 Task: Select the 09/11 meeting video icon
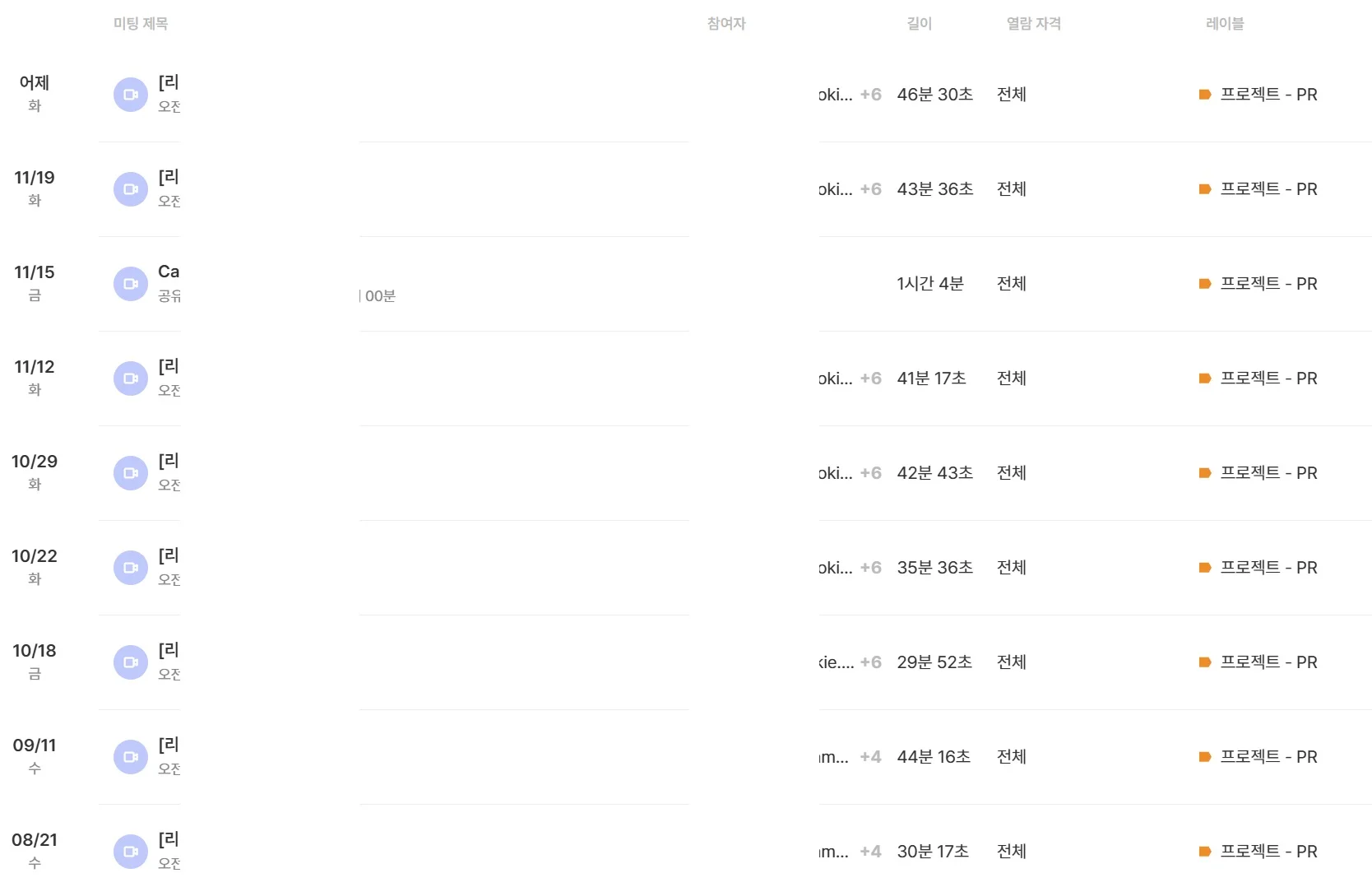click(130, 757)
